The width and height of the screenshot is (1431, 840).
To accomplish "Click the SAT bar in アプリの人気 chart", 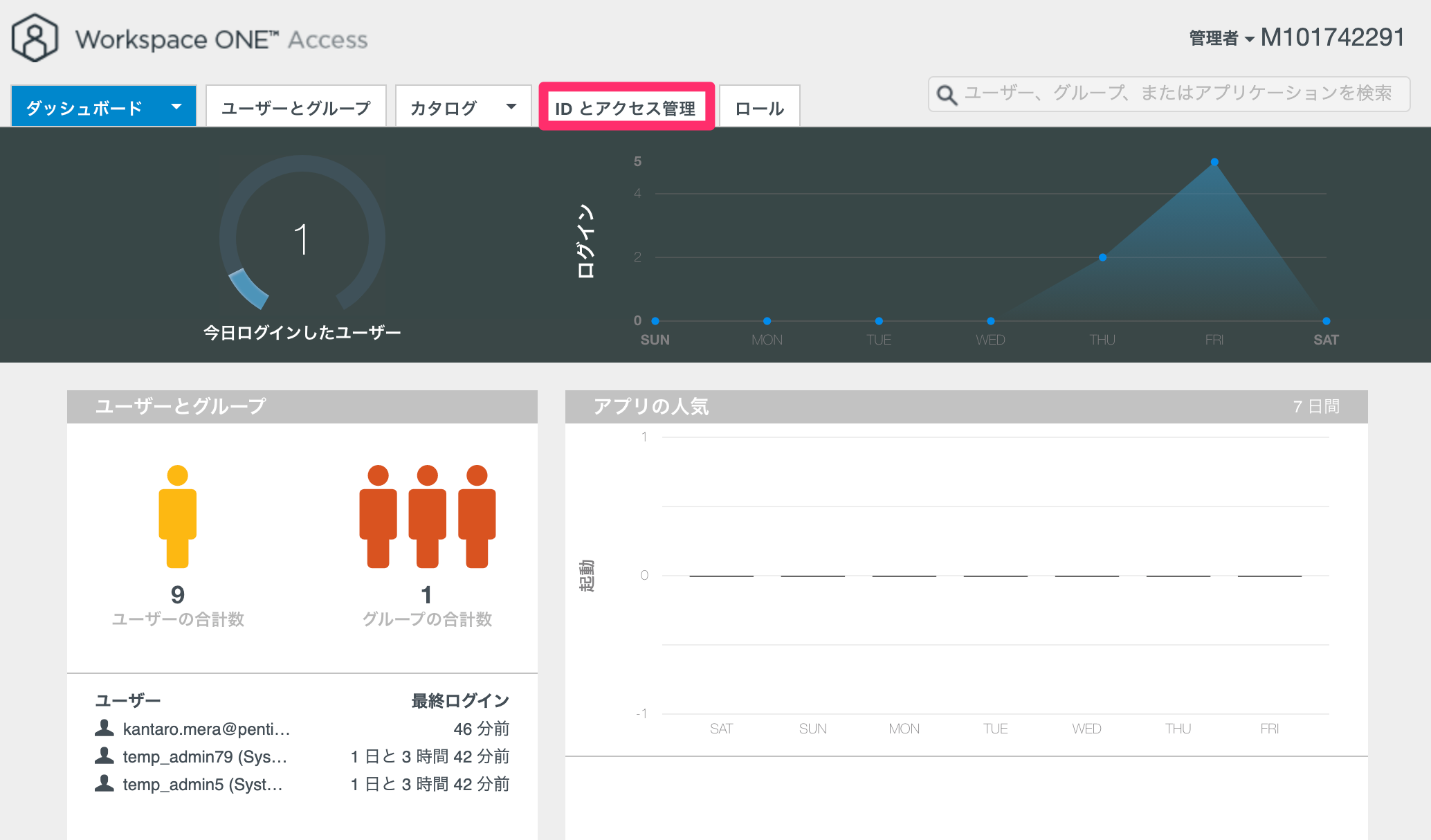I will point(722,576).
